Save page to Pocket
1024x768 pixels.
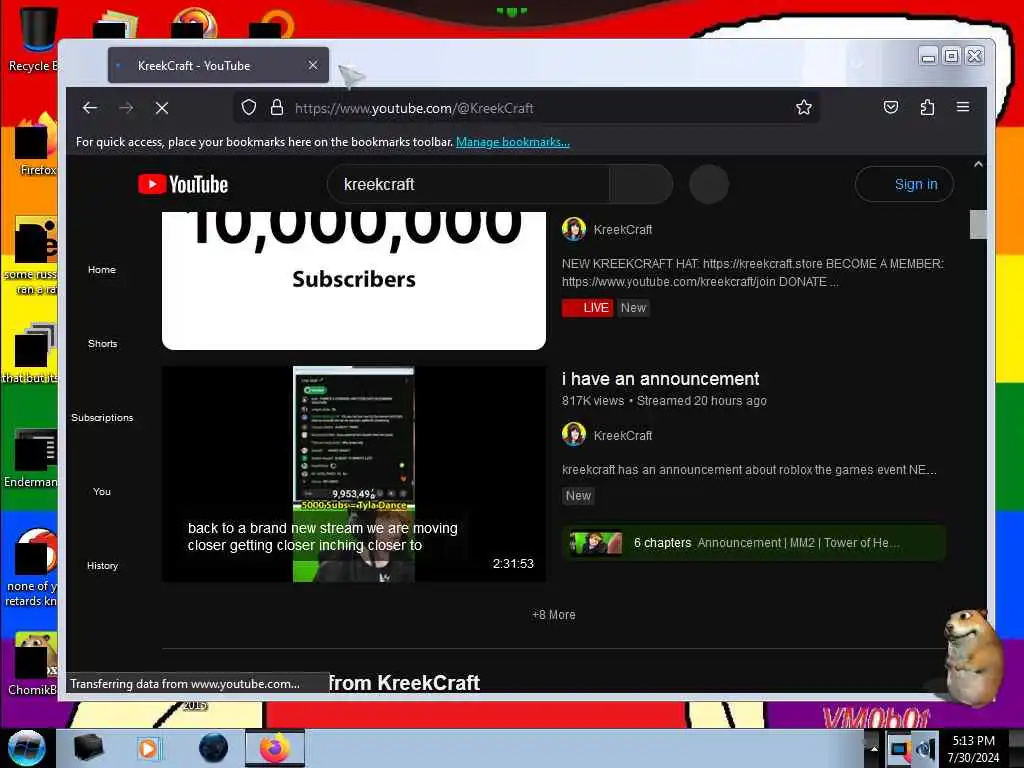coord(891,108)
